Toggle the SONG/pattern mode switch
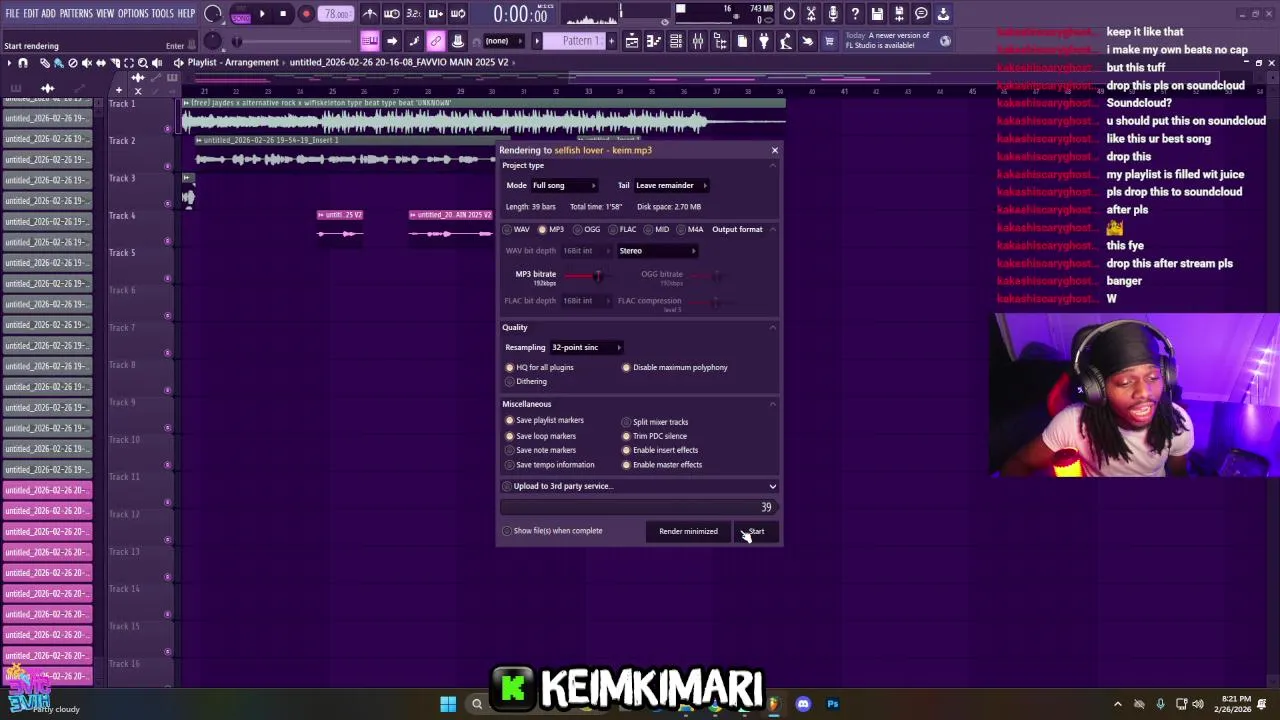Image resolution: width=1280 pixels, height=720 pixels. pyautogui.click(x=241, y=15)
